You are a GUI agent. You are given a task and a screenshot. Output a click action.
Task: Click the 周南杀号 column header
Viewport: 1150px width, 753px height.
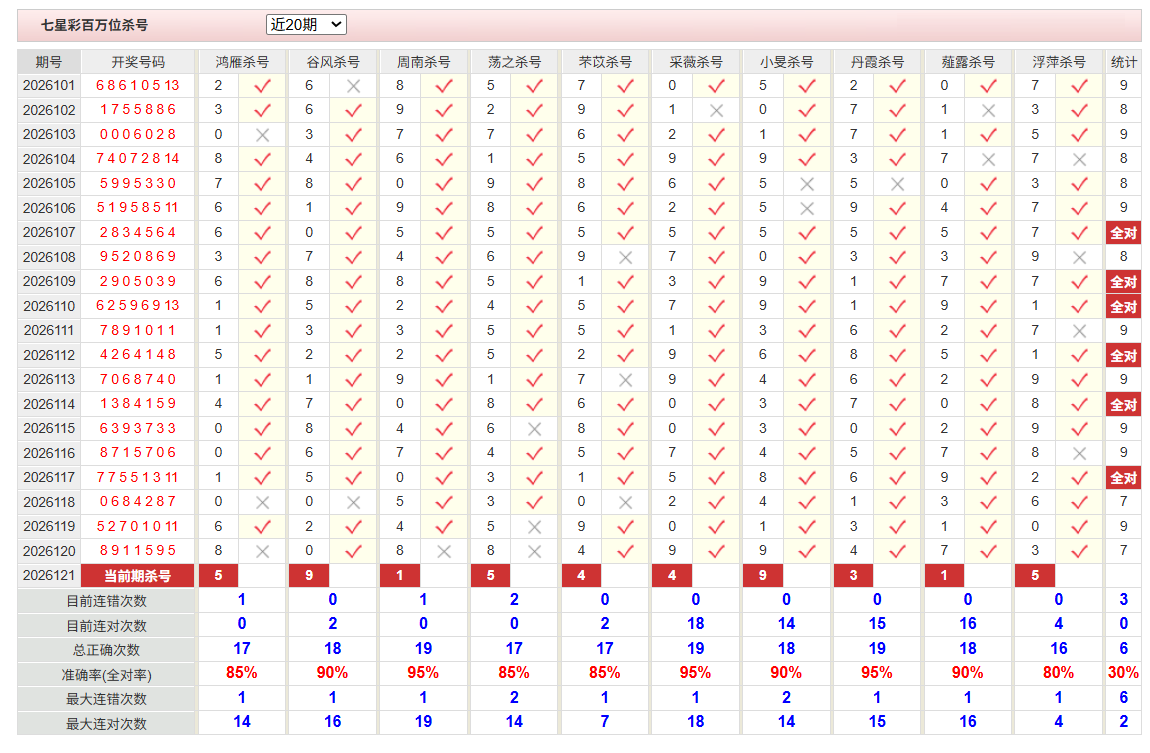pyautogui.click(x=423, y=62)
